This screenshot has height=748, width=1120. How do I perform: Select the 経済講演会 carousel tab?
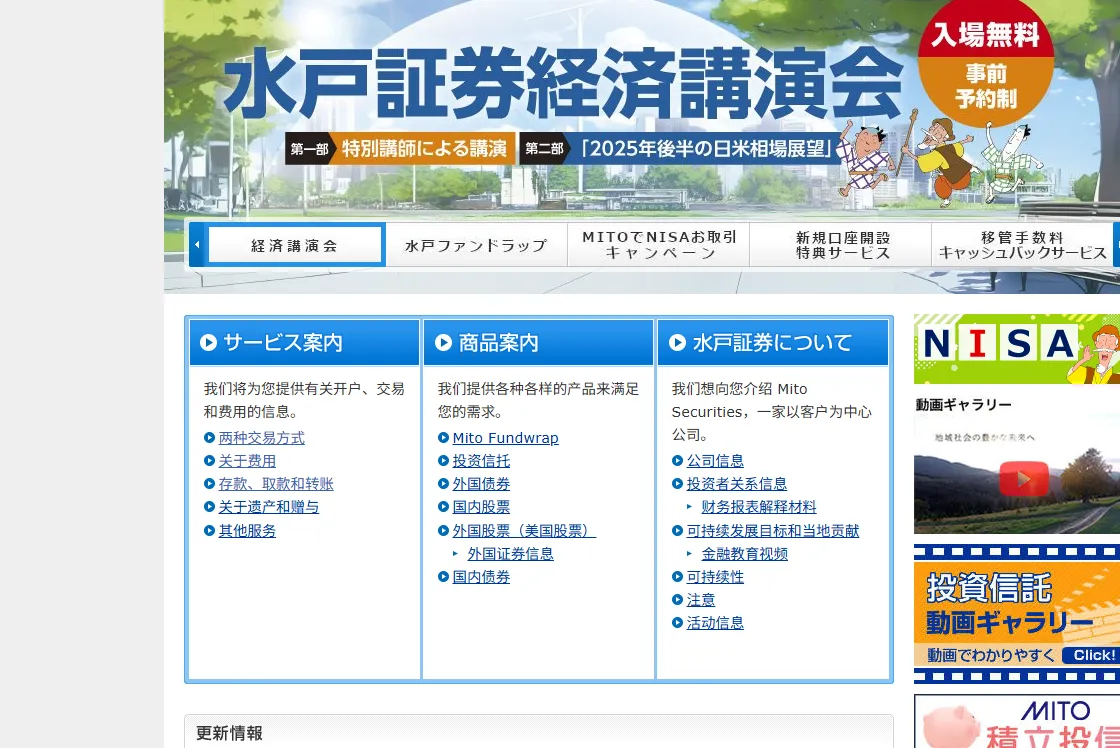[295, 245]
